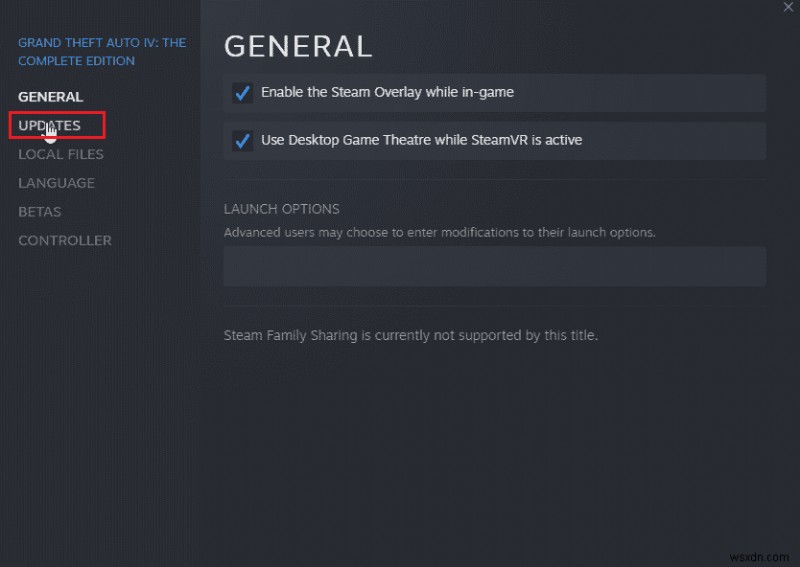Screen dimensions: 800x567
Task: Switch to the Local Files tab
Action: click(61, 154)
